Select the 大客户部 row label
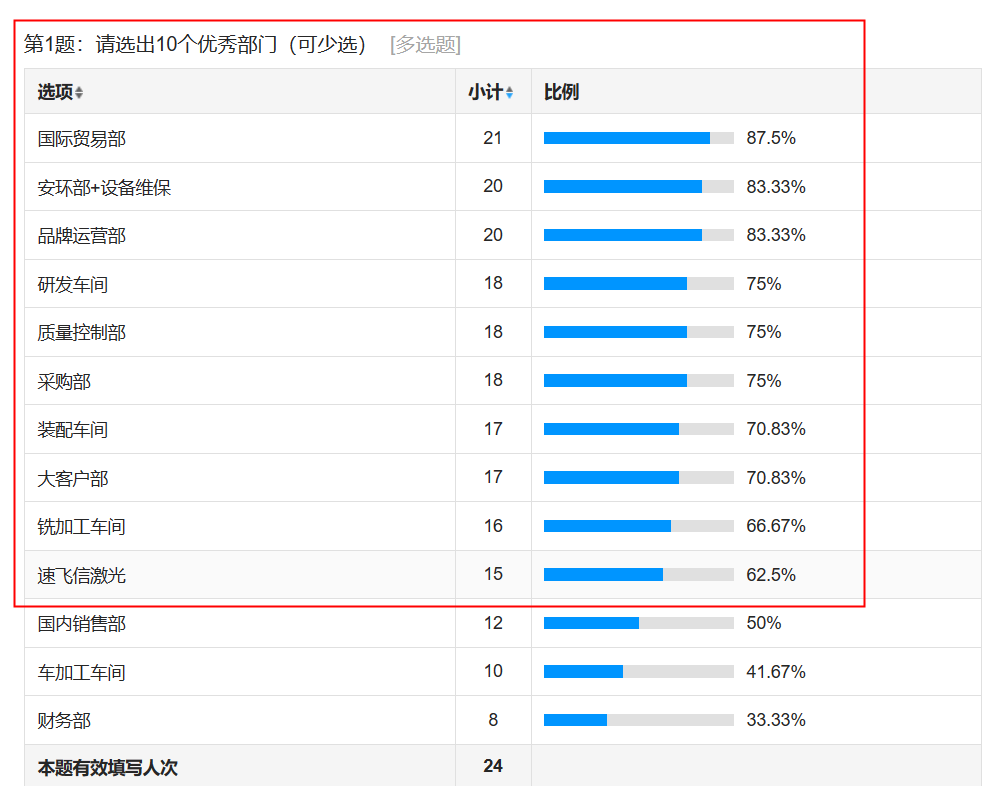 (73, 479)
